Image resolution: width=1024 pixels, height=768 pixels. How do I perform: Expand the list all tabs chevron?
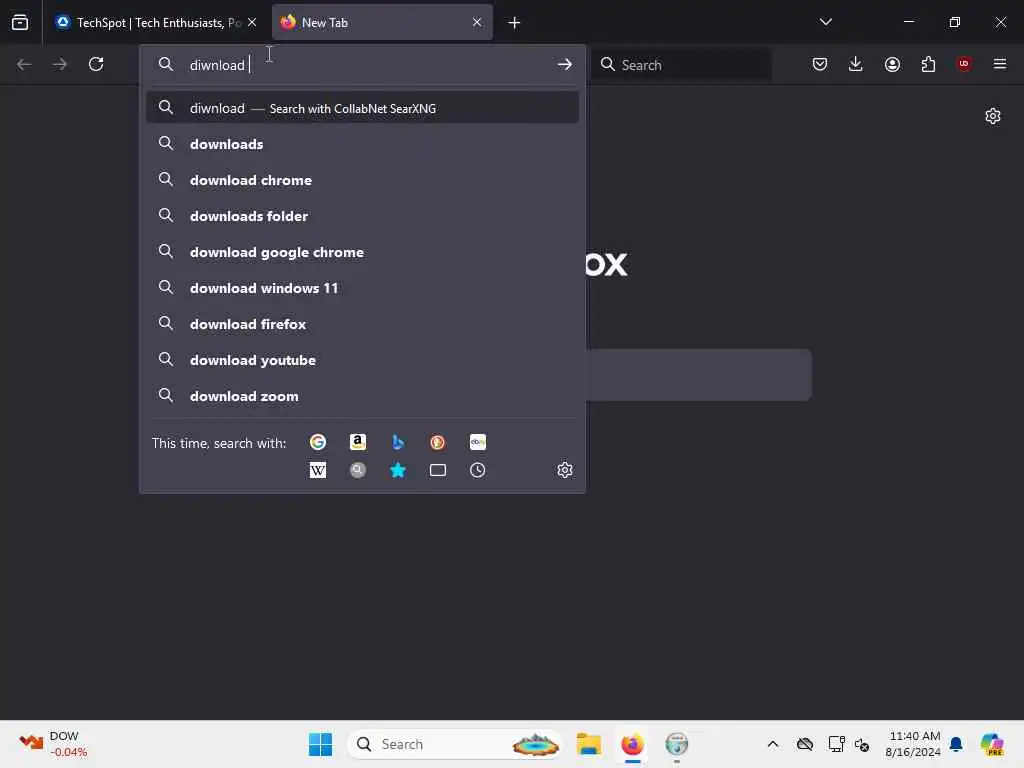click(825, 22)
